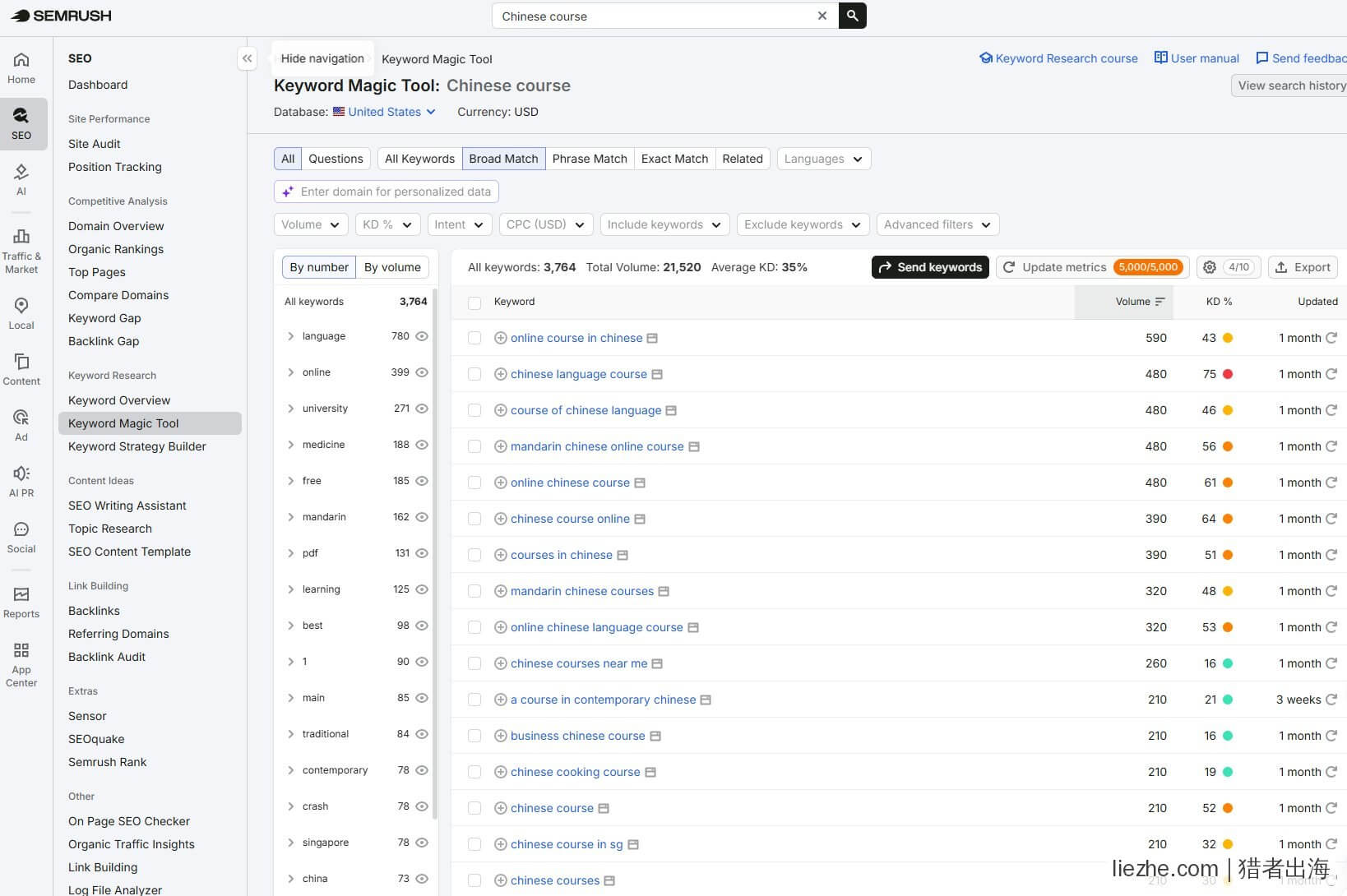Screen dimensions: 1347x896
Task: Check 'chinese courses near me' checkbox
Action: pyautogui.click(x=474, y=663)
